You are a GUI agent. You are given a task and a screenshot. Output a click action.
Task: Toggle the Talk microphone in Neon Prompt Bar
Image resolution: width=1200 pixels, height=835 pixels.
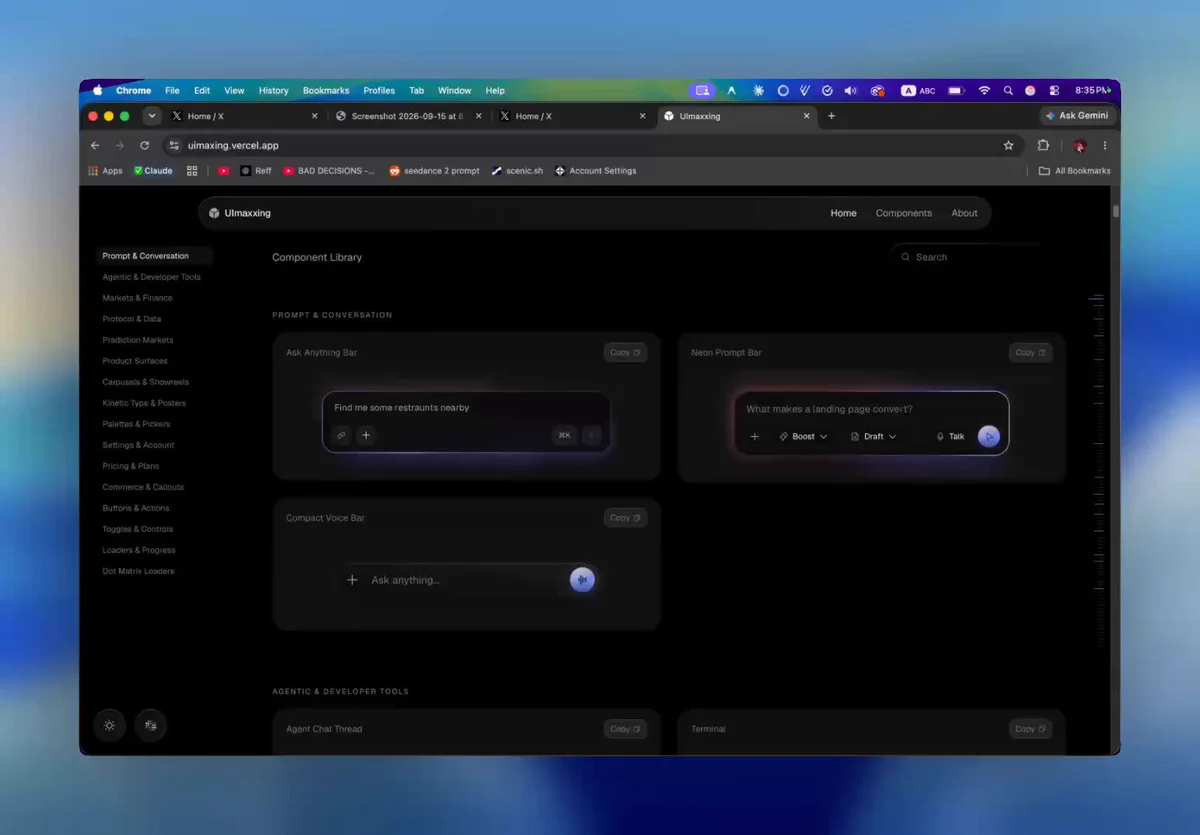951,437
